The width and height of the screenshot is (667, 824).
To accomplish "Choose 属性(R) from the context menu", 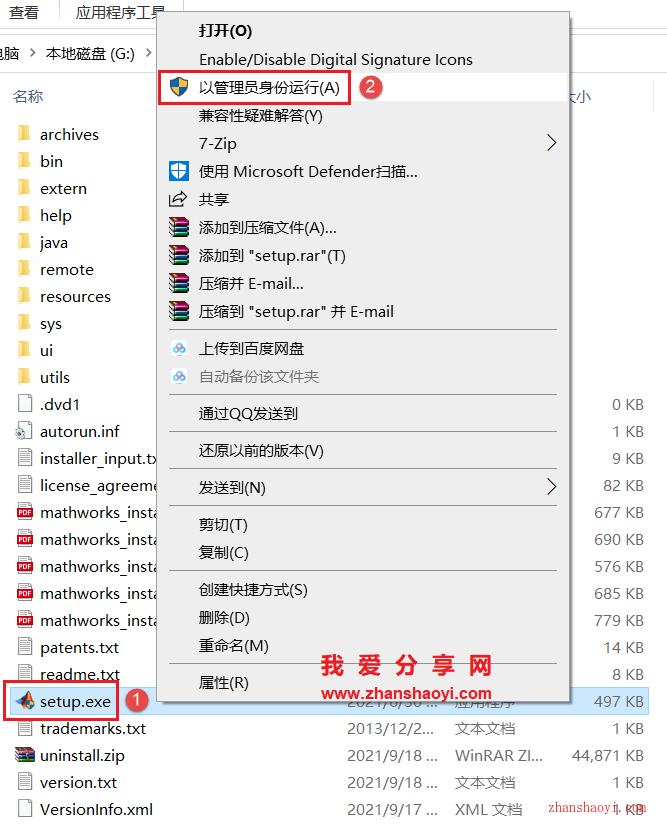I will 223,683.
